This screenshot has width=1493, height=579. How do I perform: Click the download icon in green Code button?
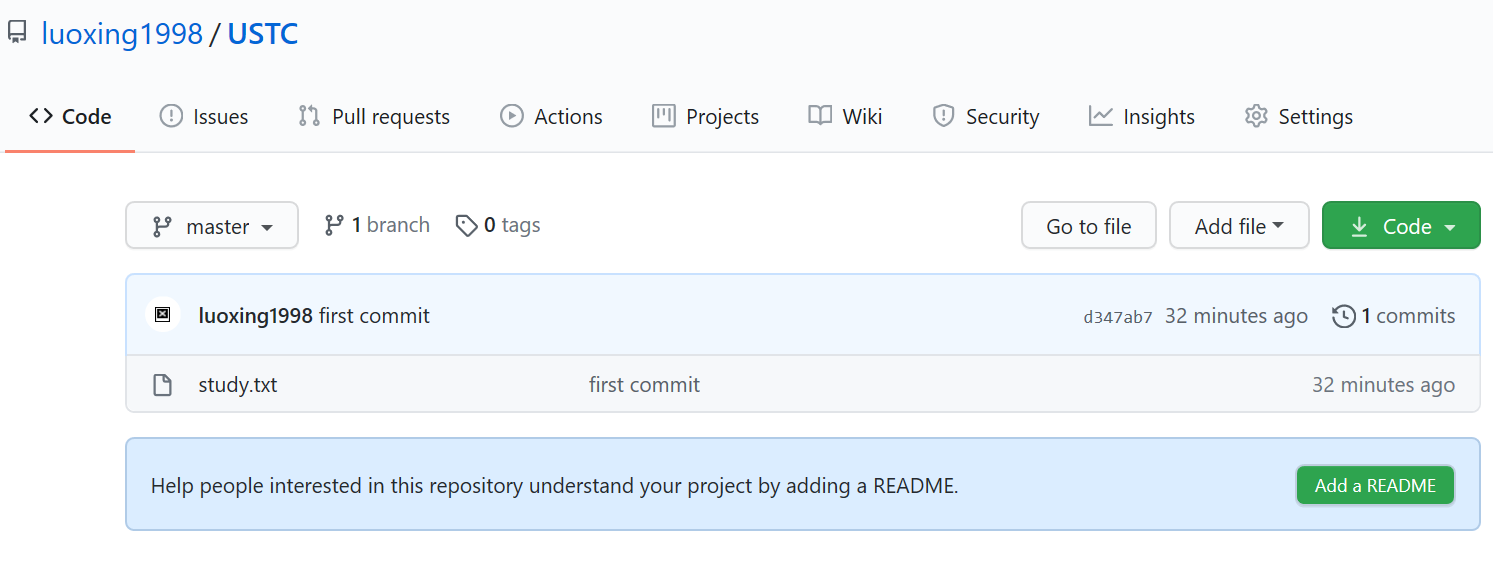tap(1359, 227)
